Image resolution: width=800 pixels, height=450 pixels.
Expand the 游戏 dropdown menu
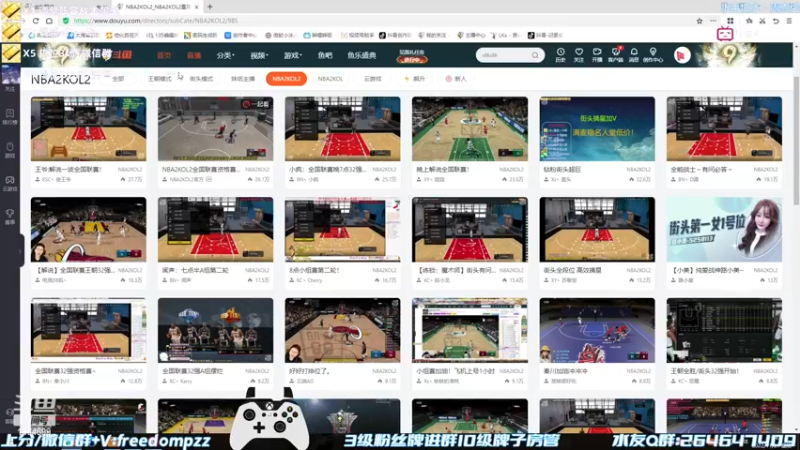(293, 55)
